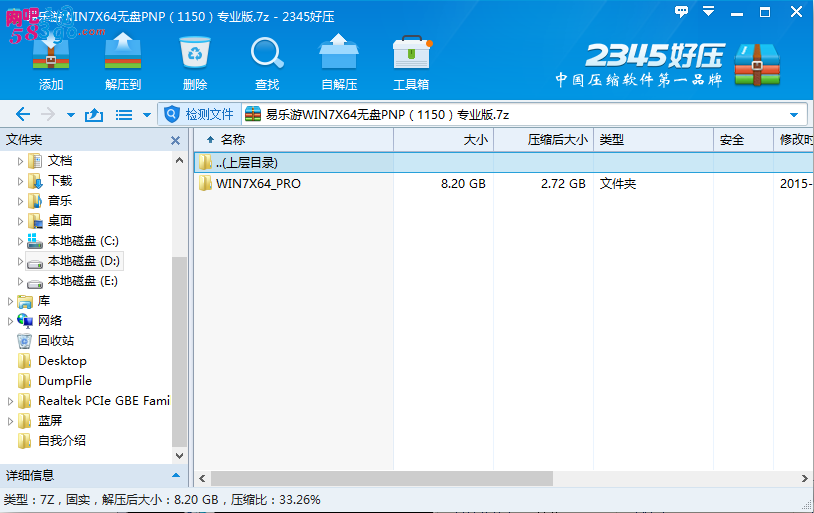Viewport: 814px width, 513px height.
Task: Sort by the 类型 column header
Action: (x=653, y=140)
